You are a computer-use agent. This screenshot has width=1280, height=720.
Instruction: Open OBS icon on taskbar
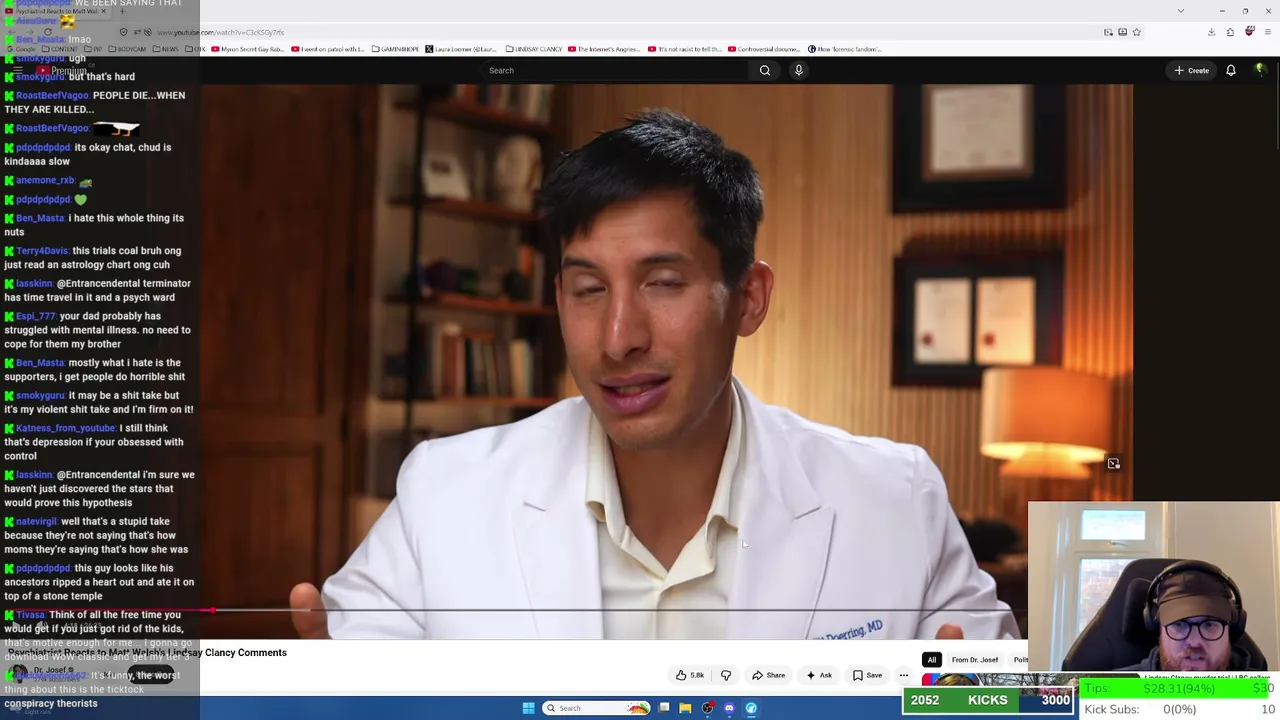(x=707, y=708)
